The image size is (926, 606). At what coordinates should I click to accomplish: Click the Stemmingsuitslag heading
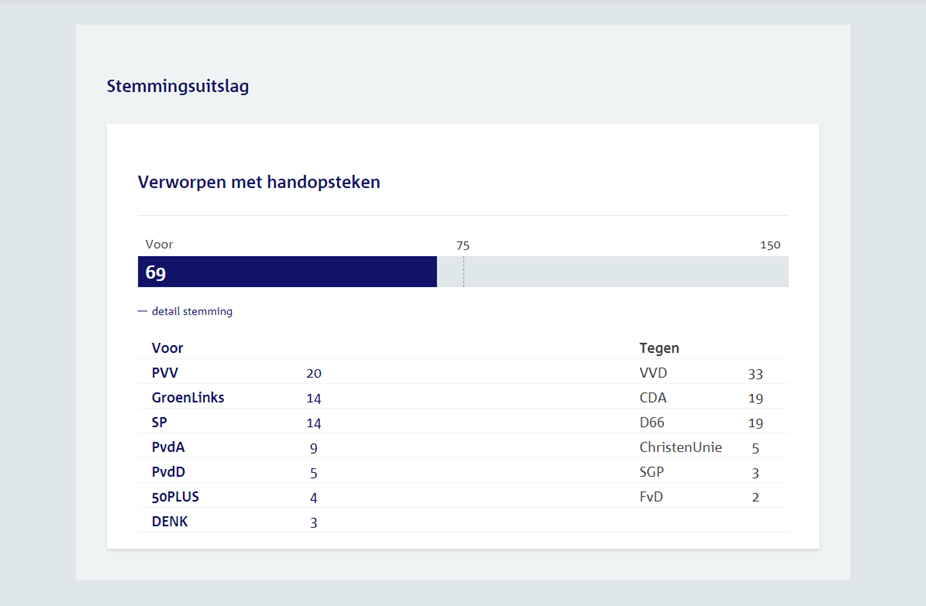(x=178, y=86)
